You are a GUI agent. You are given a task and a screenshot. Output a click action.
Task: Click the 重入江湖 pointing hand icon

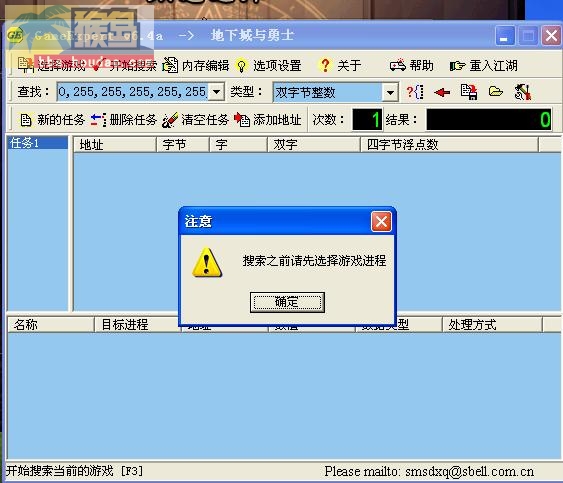457,66
